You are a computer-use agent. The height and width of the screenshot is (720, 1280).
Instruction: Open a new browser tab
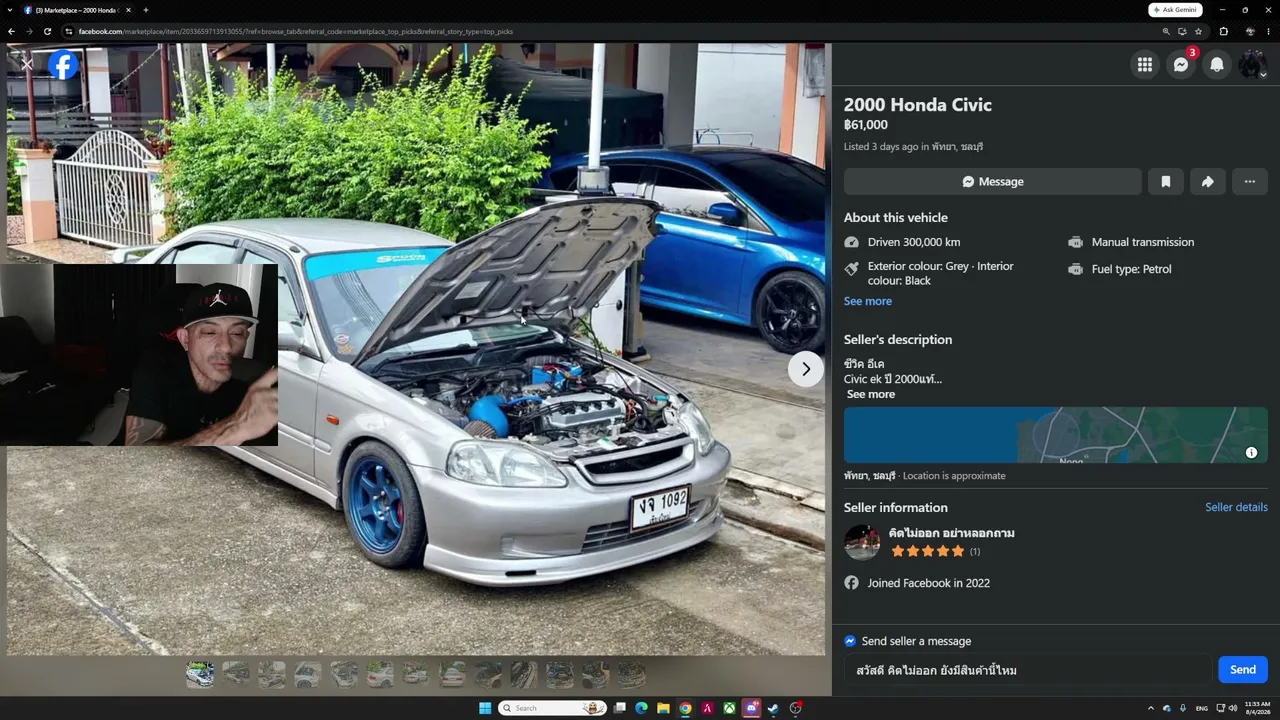(x=146, y=10)
